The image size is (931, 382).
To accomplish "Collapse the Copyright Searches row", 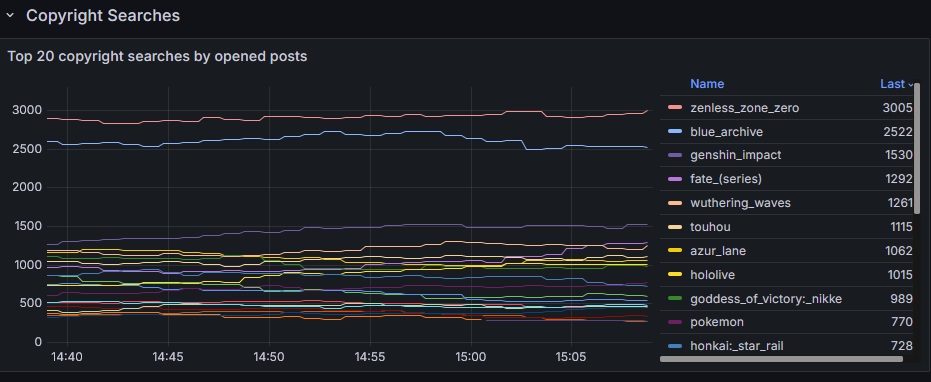I will [10, 15].
